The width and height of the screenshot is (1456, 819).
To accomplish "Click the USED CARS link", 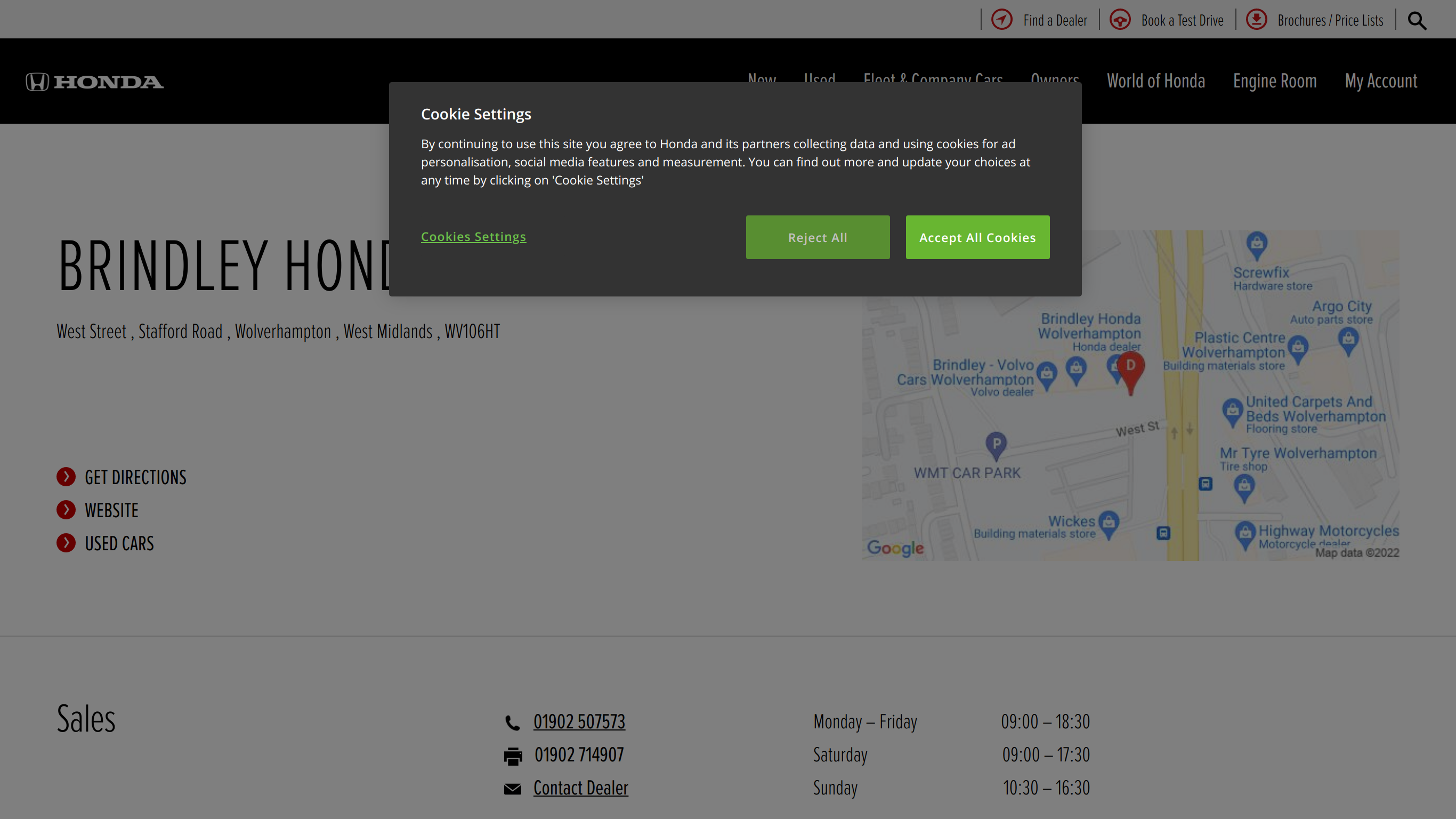I will coord(119,543).
